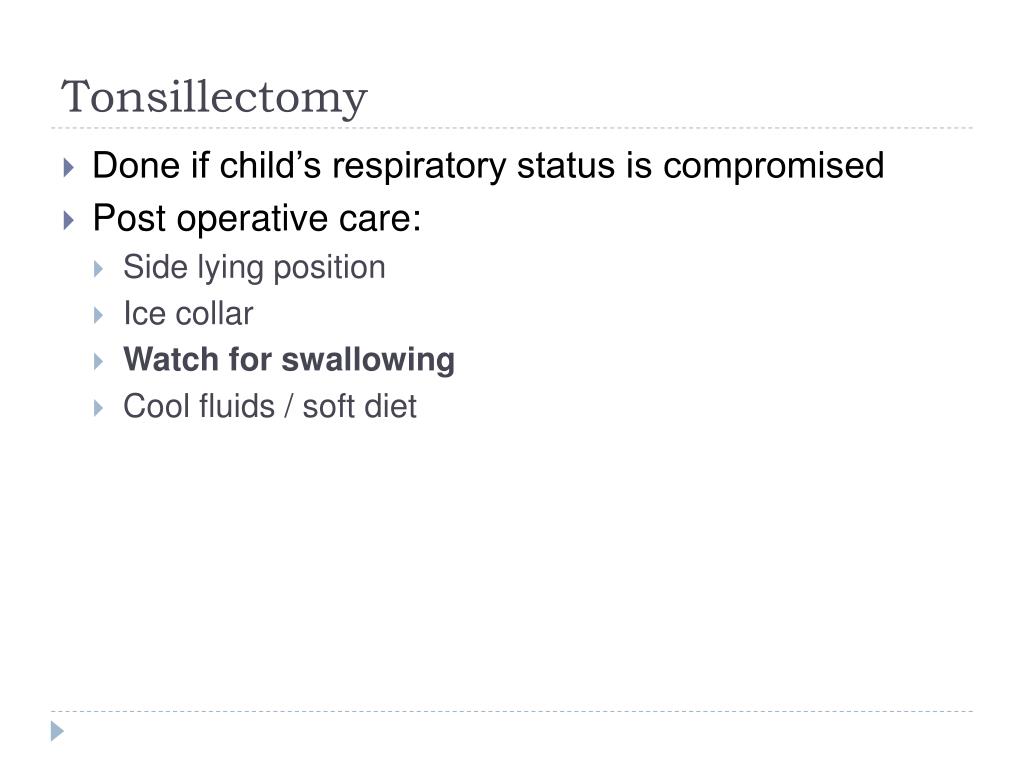
Task: Click the dashed divider line under the title
Action: pos(512,128)
